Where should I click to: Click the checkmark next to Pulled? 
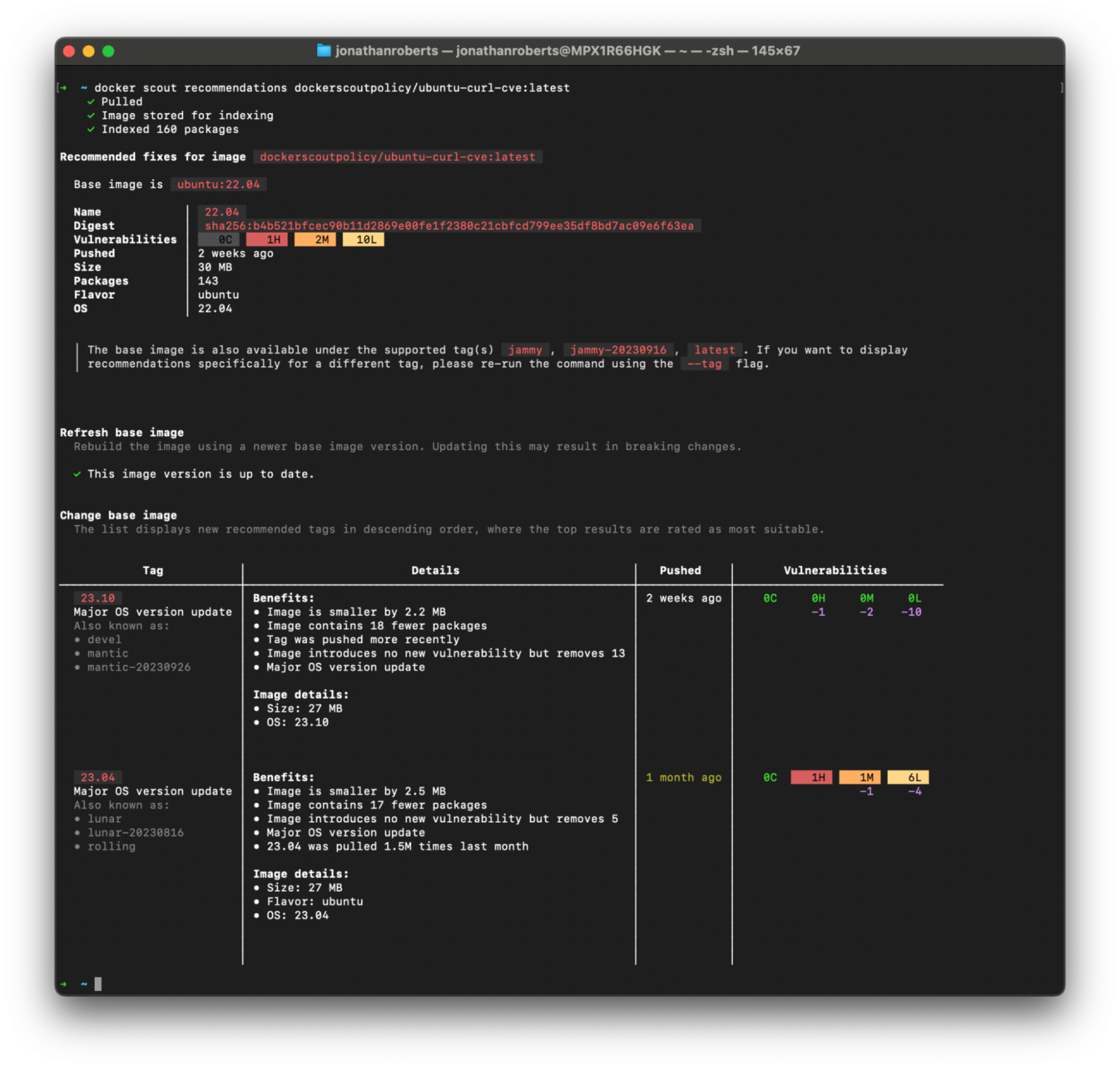point(91,101)
